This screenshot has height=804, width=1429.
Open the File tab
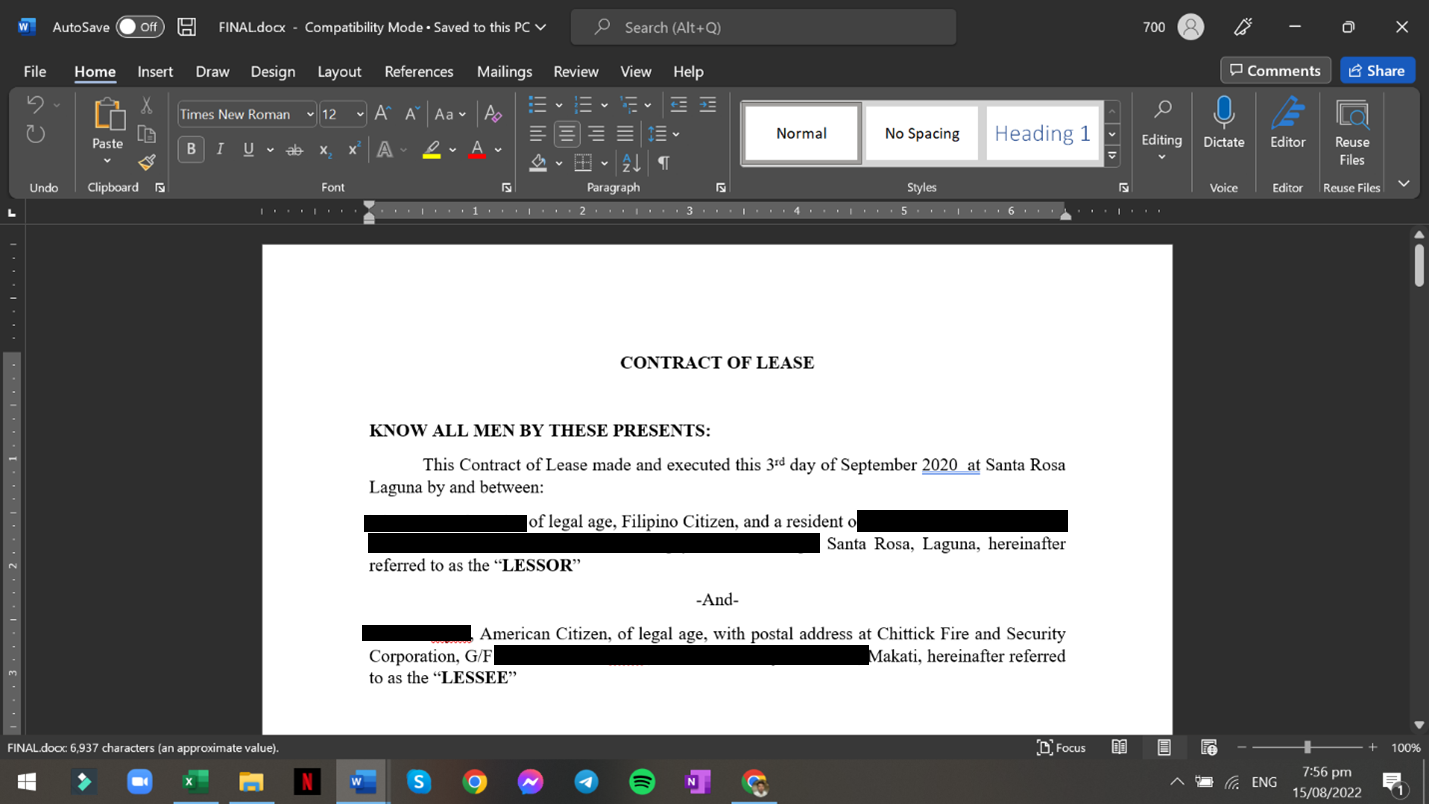pyautogui.click(x=35, y=71)
